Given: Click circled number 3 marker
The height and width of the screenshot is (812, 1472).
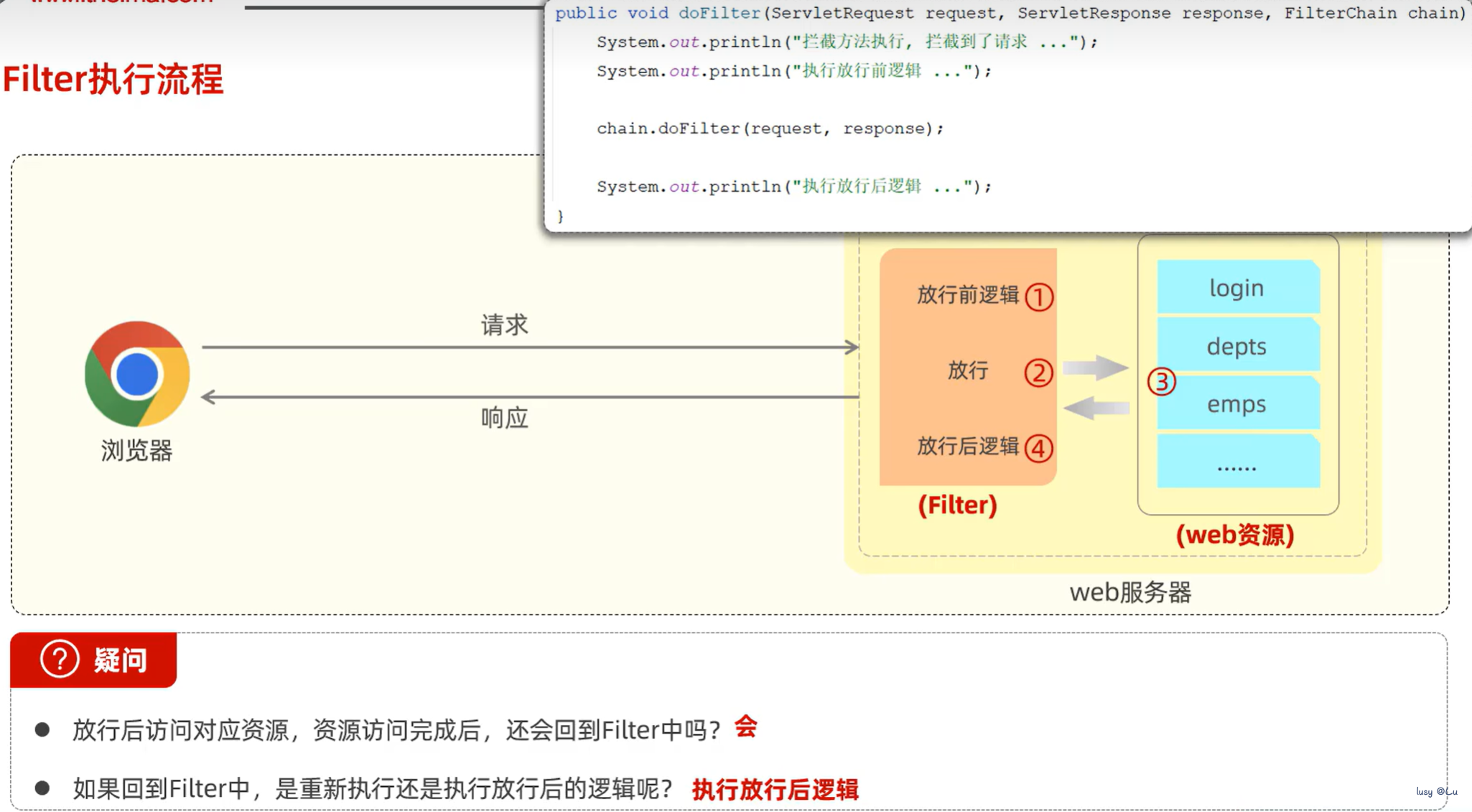Looking at the screenshot, I should point(1161,382).
